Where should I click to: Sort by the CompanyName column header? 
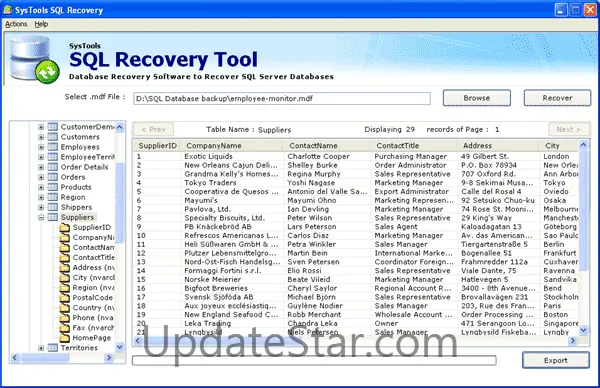(x=232, y=146)
